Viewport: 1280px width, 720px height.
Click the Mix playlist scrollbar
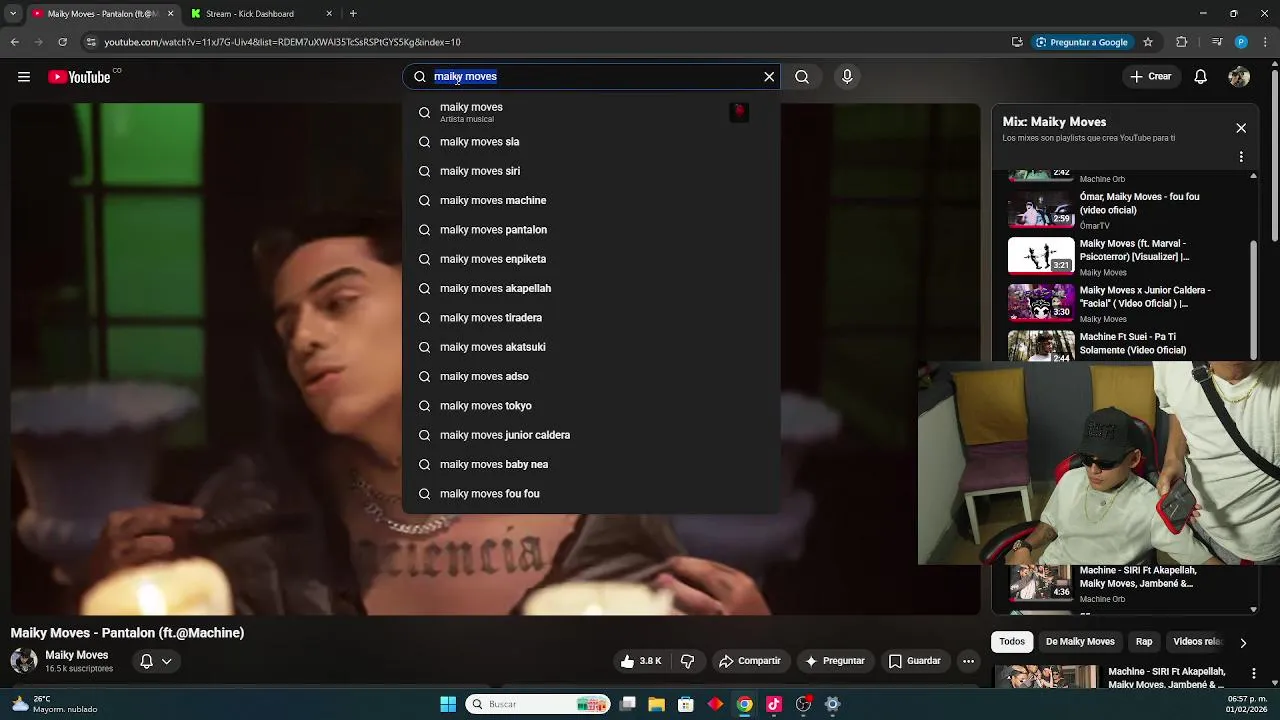point(1254,300)
